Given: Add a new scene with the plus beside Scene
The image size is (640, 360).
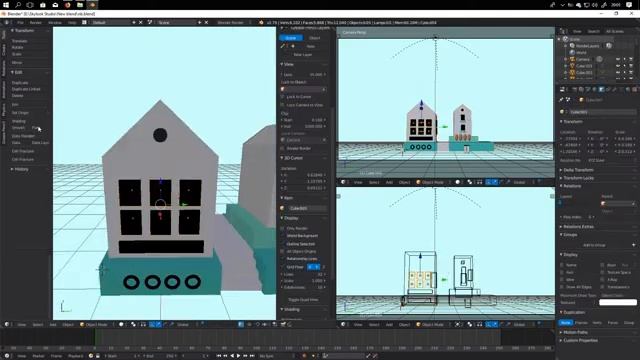Looking at the screenshot, I should click(x=200, y=22).
